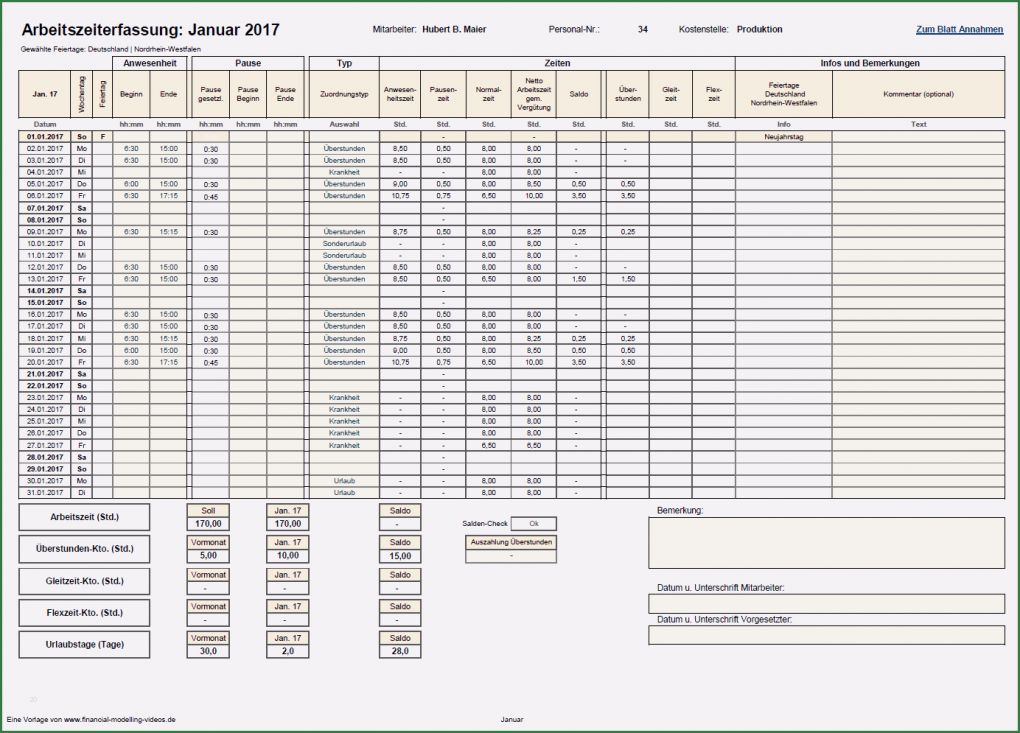
Task: Click the 'Arbeitszeit (Std.)' box
Action: (x=84, y=517)
